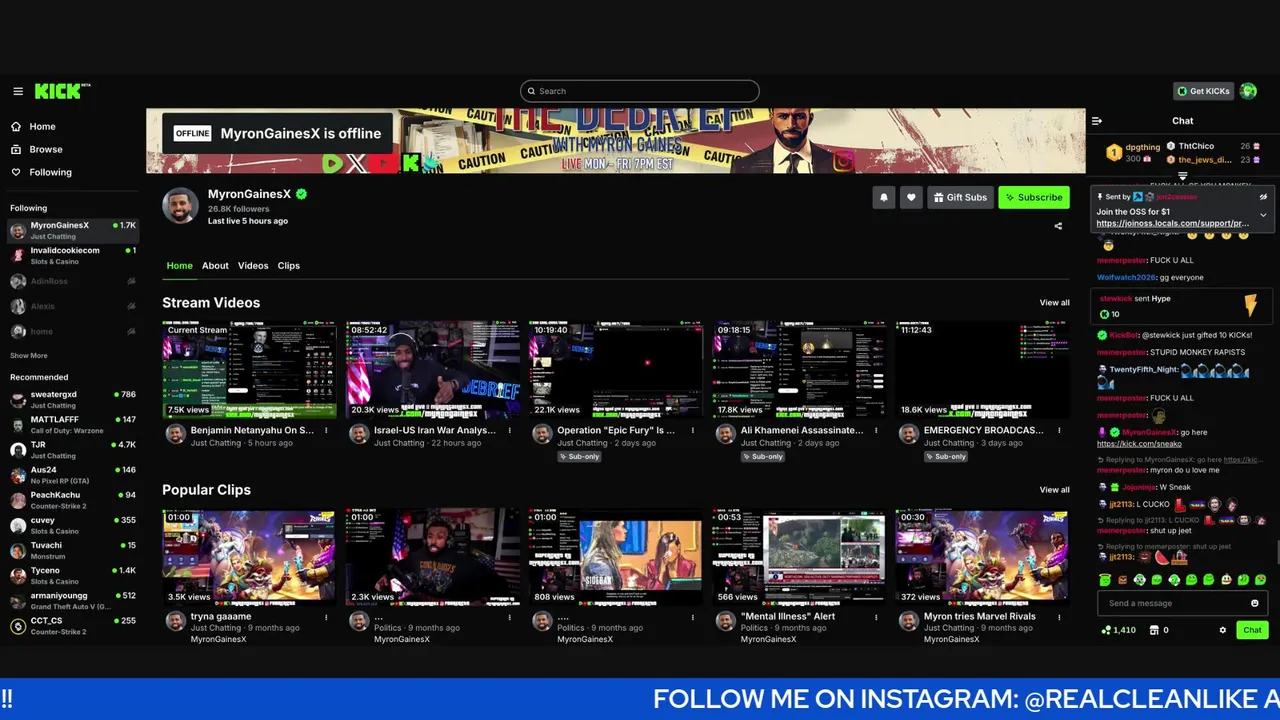Click the Get KICKs button

pyautogui.click(x=1203, y=91)
